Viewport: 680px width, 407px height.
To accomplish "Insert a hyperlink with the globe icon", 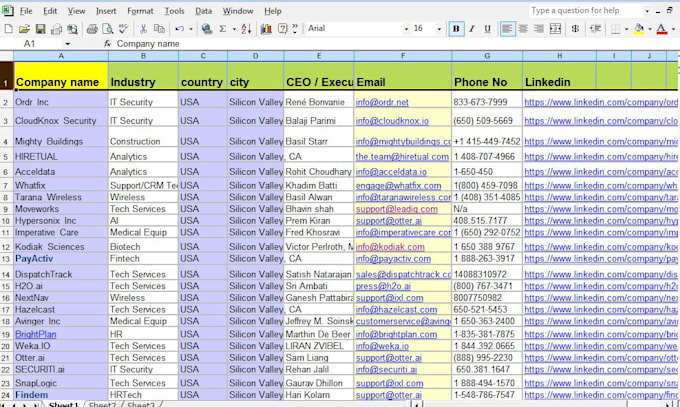I will click(x=207, y=29).
